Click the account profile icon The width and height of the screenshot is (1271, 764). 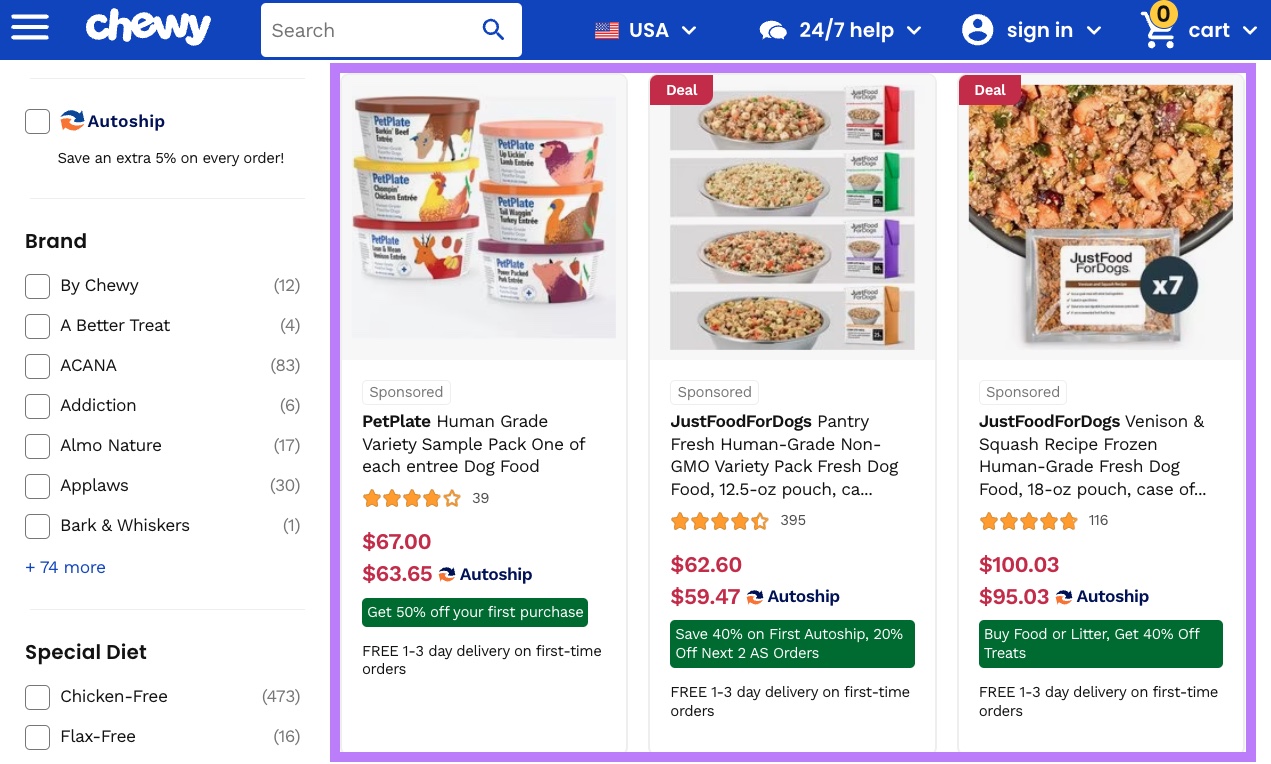(977, 30)
